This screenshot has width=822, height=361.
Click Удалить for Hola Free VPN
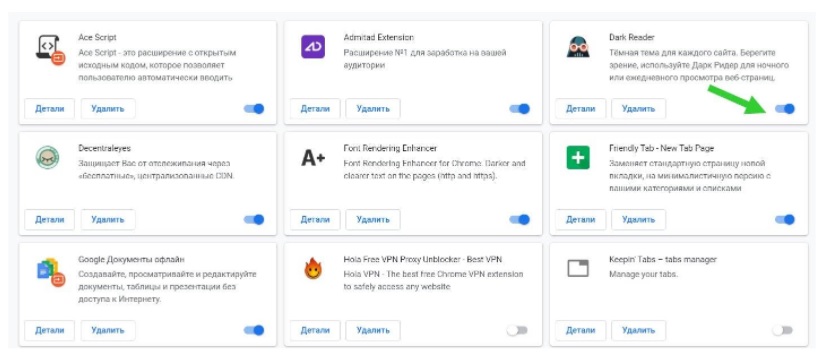(373, 330)
